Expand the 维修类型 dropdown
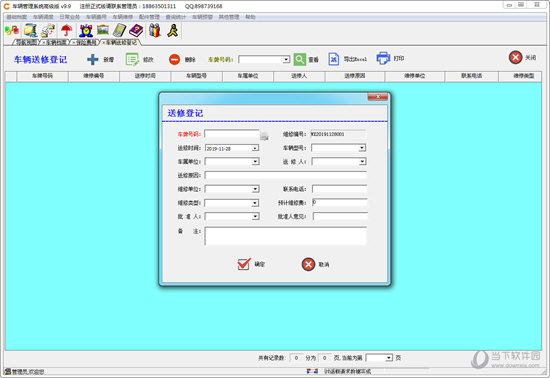 (255, 203)
